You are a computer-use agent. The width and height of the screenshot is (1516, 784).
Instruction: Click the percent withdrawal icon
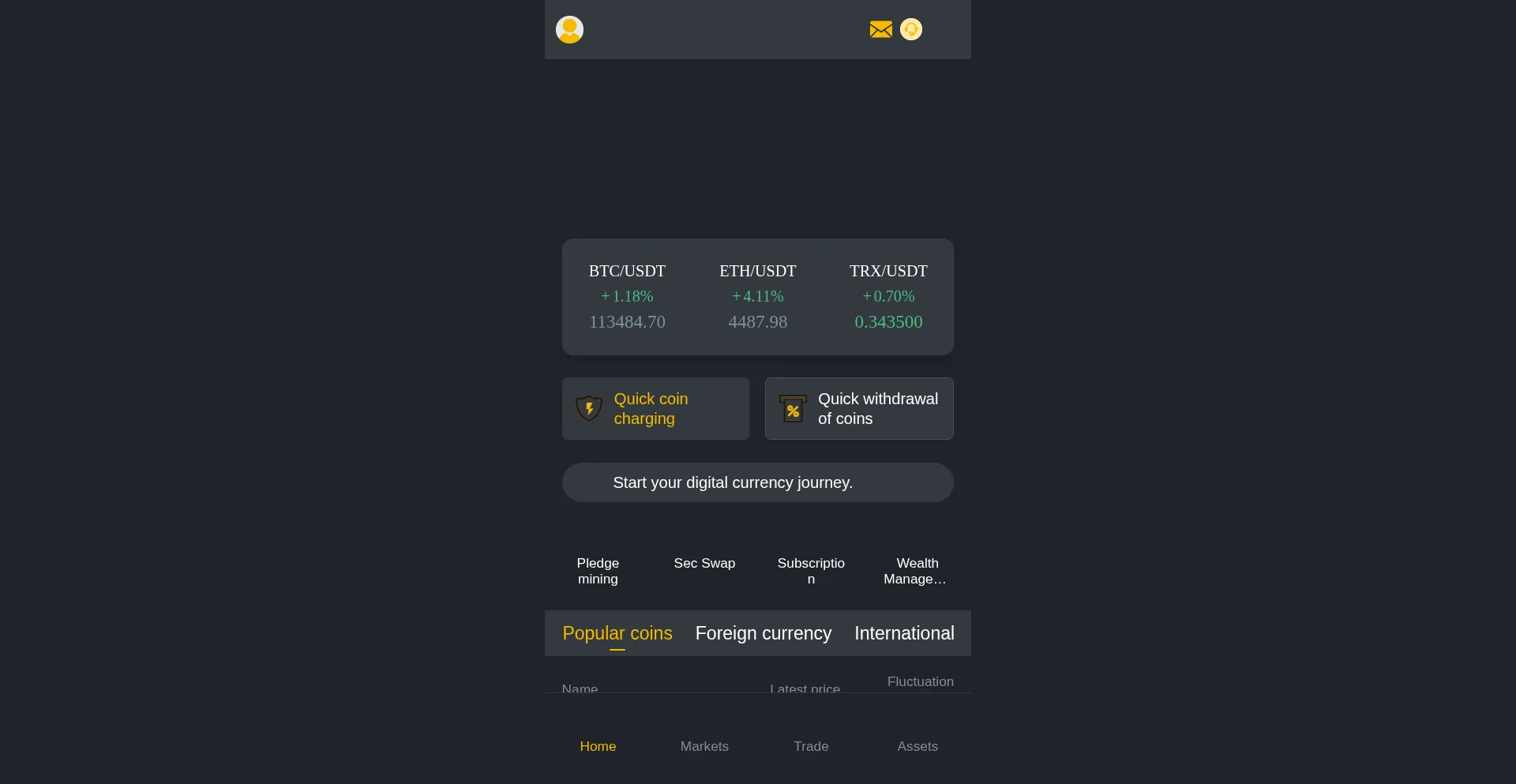(793, 409)
